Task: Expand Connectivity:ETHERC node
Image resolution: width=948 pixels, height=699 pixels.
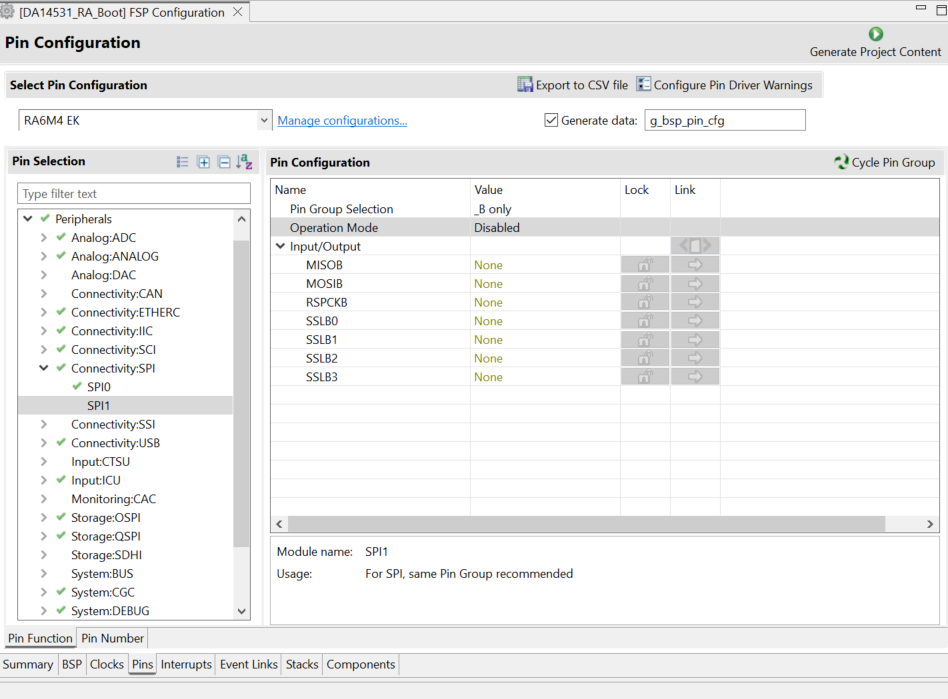Action: click(x=44, y=313)
